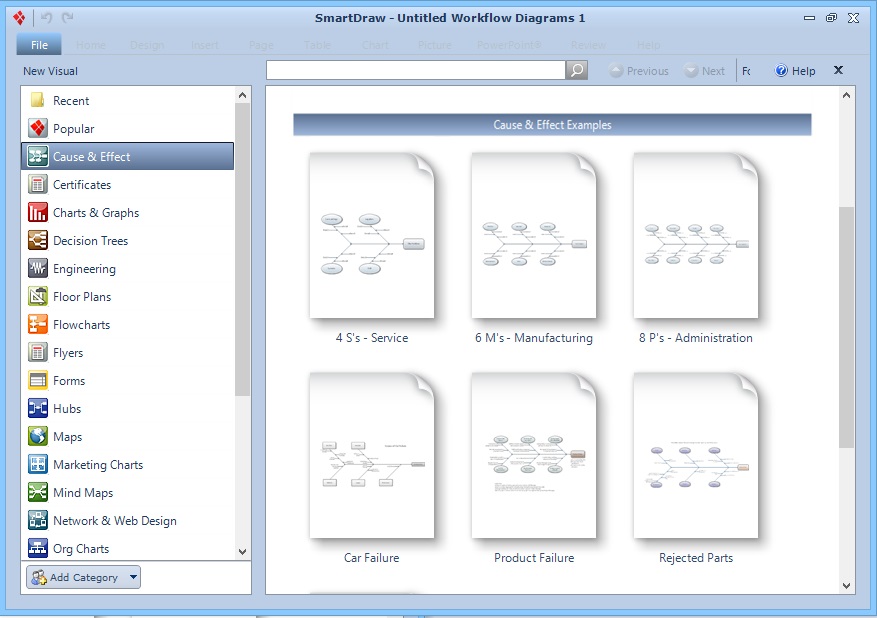The image size is (877, 618).
Task: Click the category list scroll-down arrow
Action: click(242, 551)
